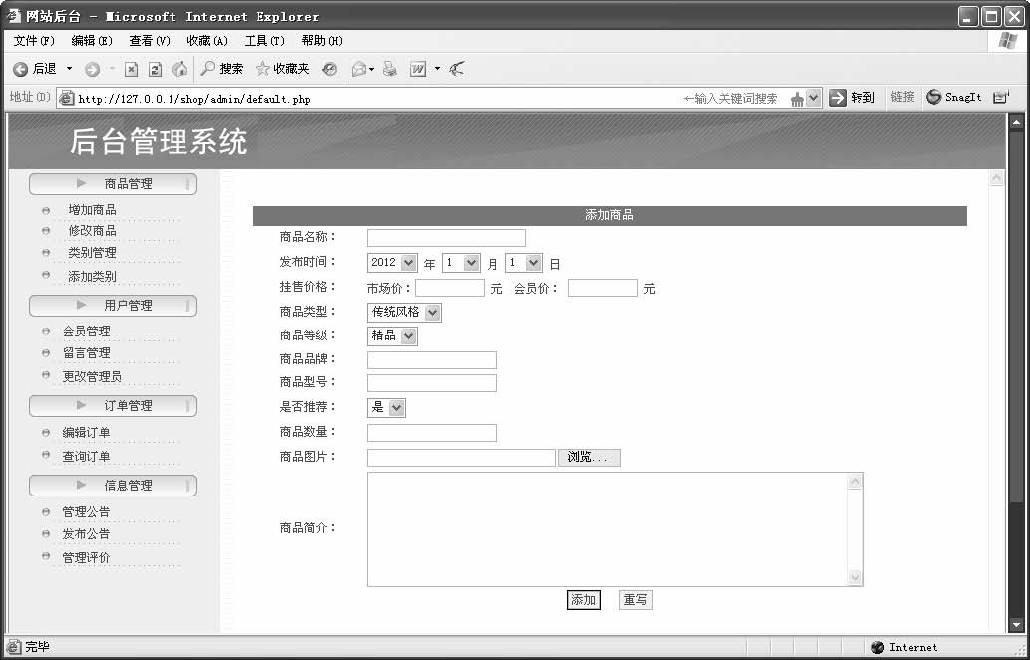Launch the Messenger bird icon

click(x=457, y=69)
